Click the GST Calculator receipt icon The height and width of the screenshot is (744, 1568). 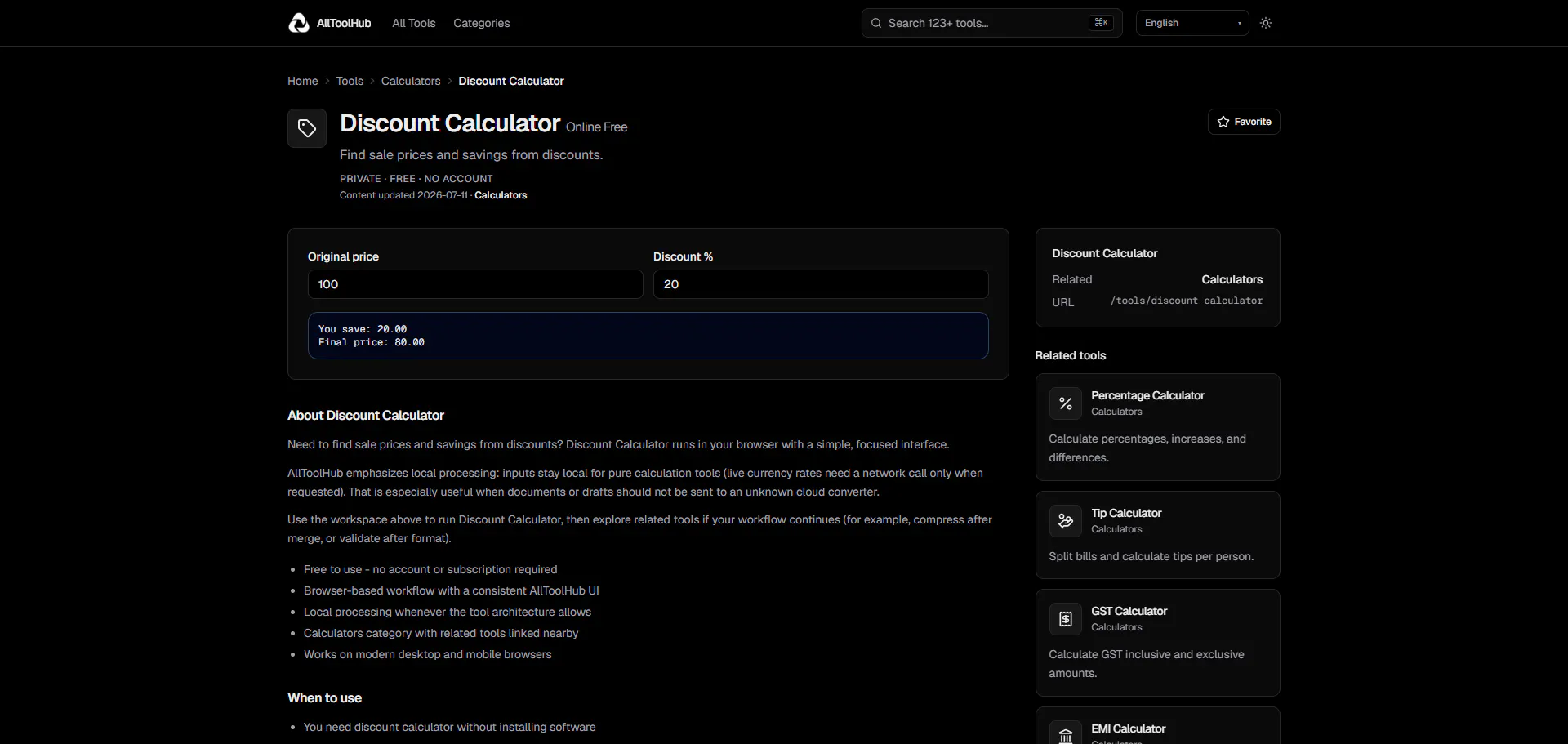click(x=1066, y=619)
